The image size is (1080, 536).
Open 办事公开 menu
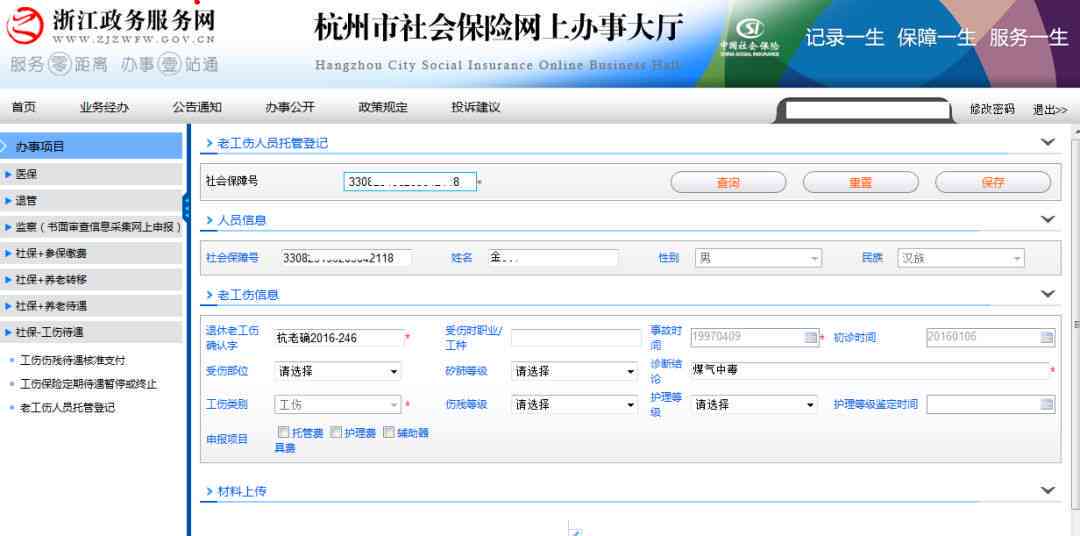click(290, 107)
